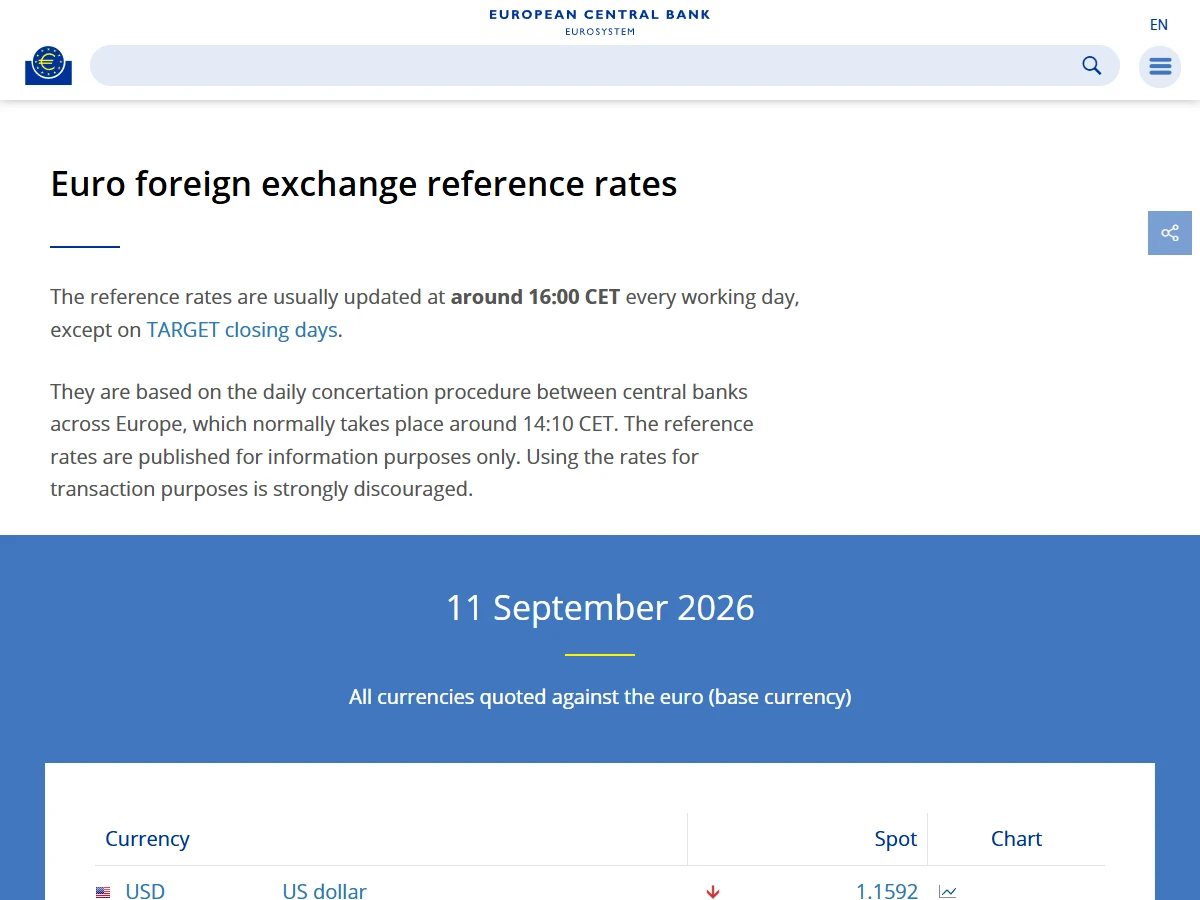
Task: Click the Euro foreign exchange reference rates heading
Action: click(x=364, y=185)
